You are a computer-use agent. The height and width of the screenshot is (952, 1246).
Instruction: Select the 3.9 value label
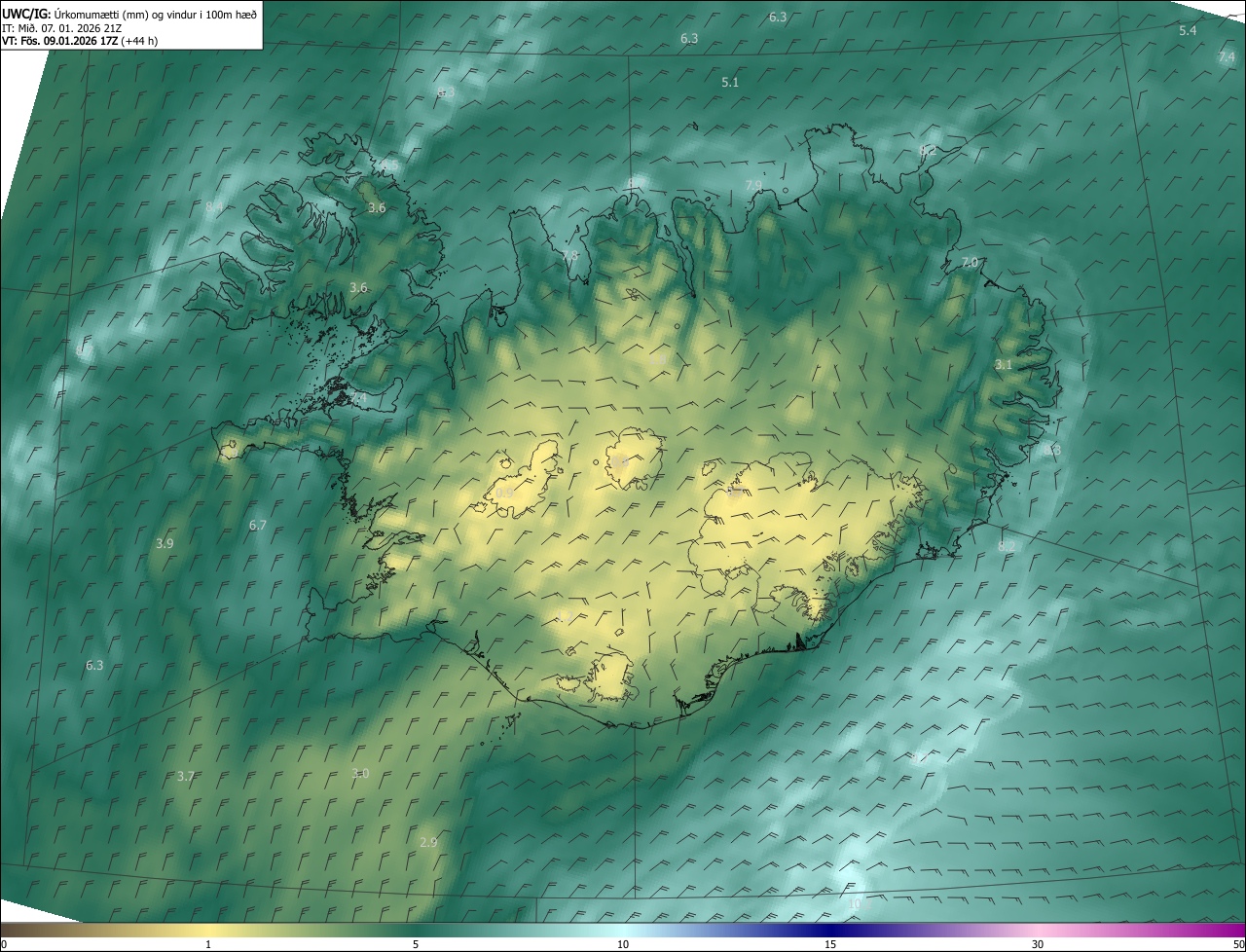(165, 544)
